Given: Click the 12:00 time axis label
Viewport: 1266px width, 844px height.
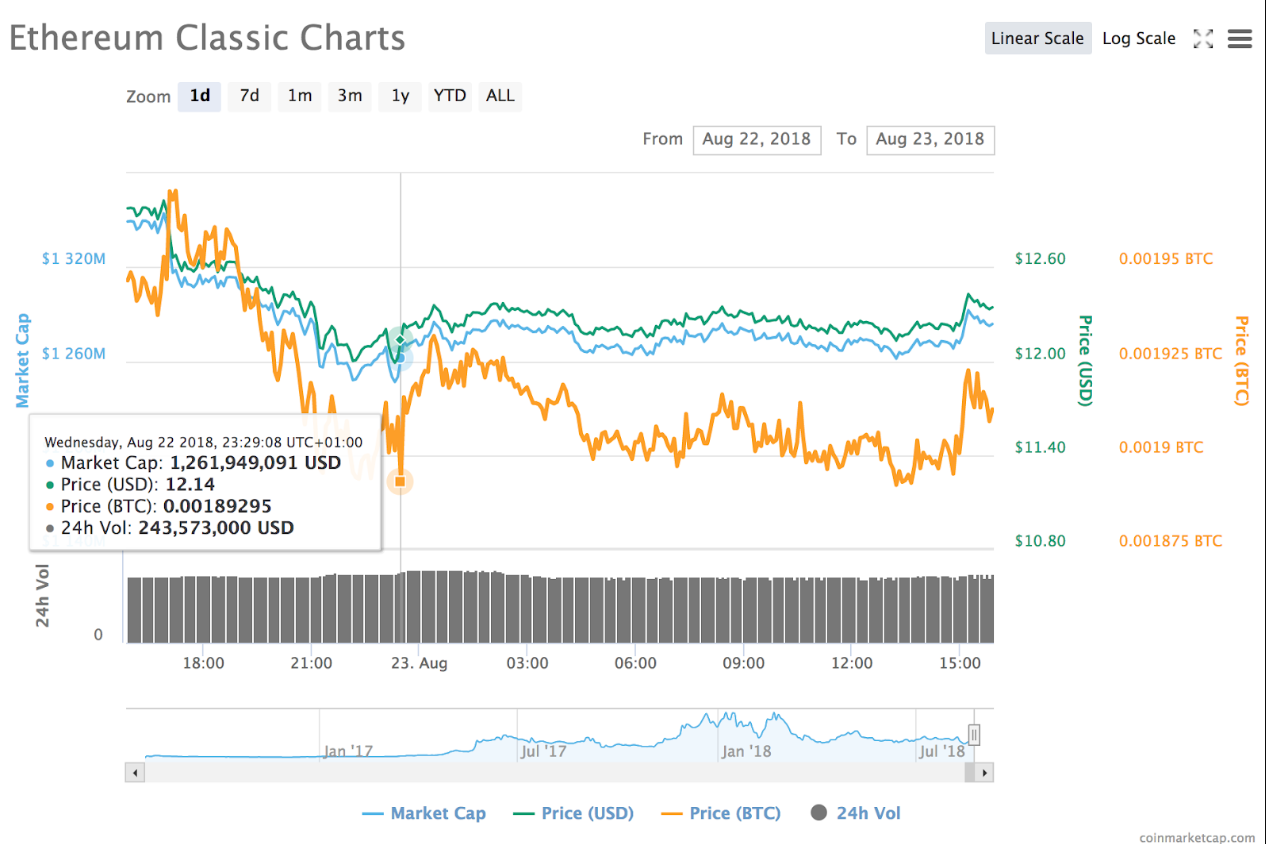Looking at the screenshot, I should (x=852, y=663).
